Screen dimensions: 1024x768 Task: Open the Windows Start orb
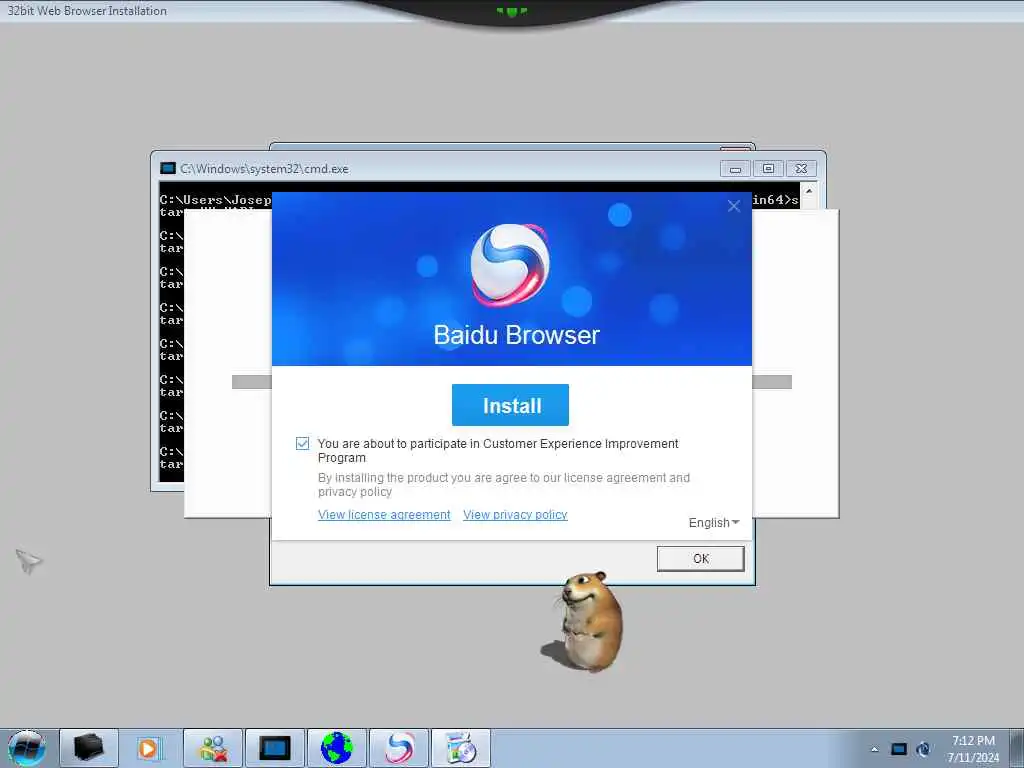pos(26,748)
